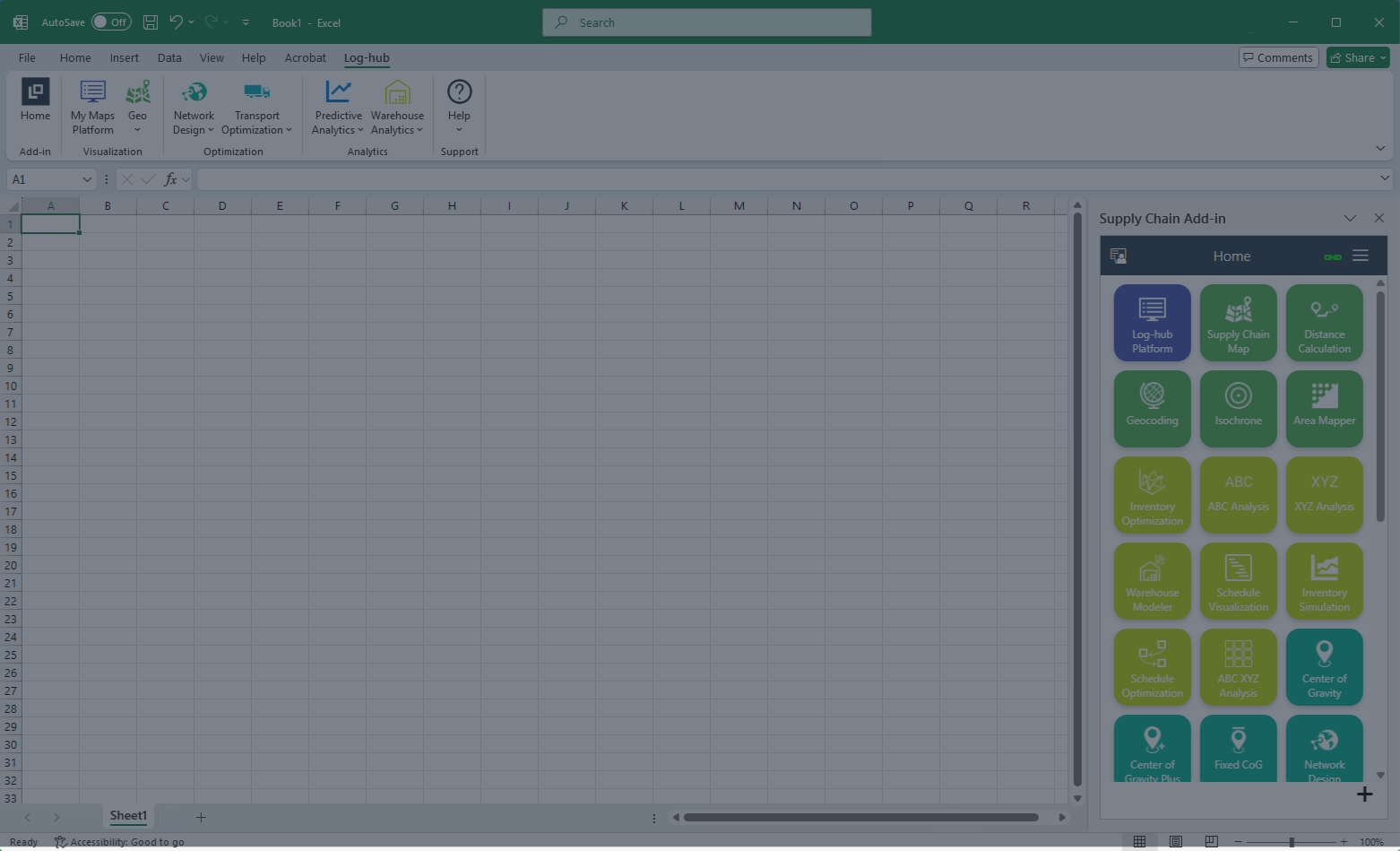Expand the formula bar

[x=1385, y=178]
